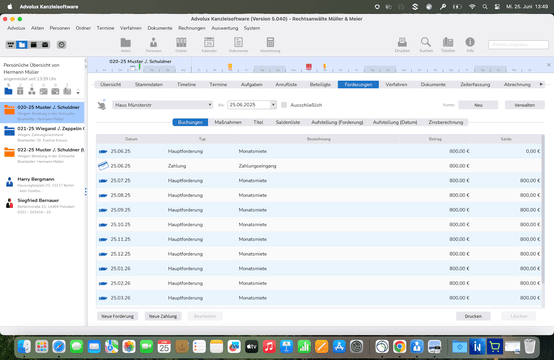The height and width of the screenshot is (360, 554).
Task: Open Spotlight search in the menu bar
Action: click(485, 7)
